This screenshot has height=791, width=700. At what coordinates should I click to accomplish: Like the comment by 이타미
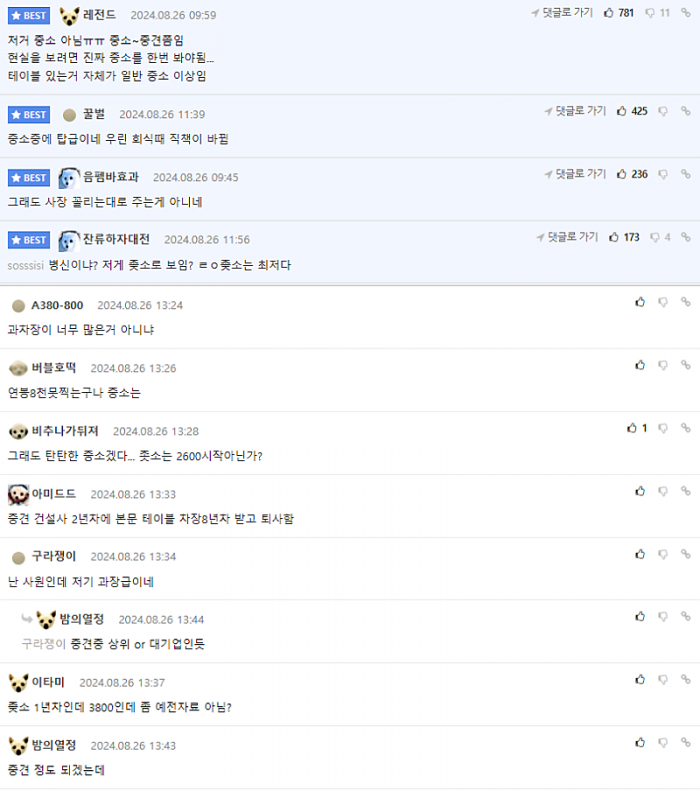(640, 680)
